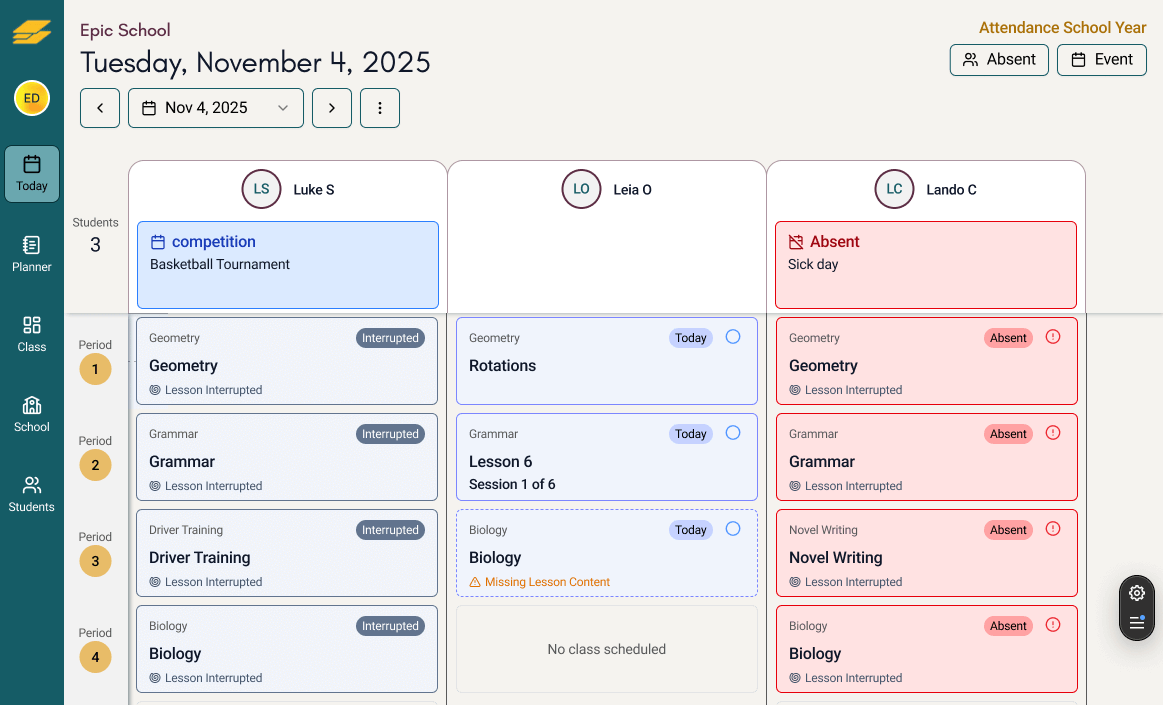Check off Leia's Biology lesson circle

(733, 529)
